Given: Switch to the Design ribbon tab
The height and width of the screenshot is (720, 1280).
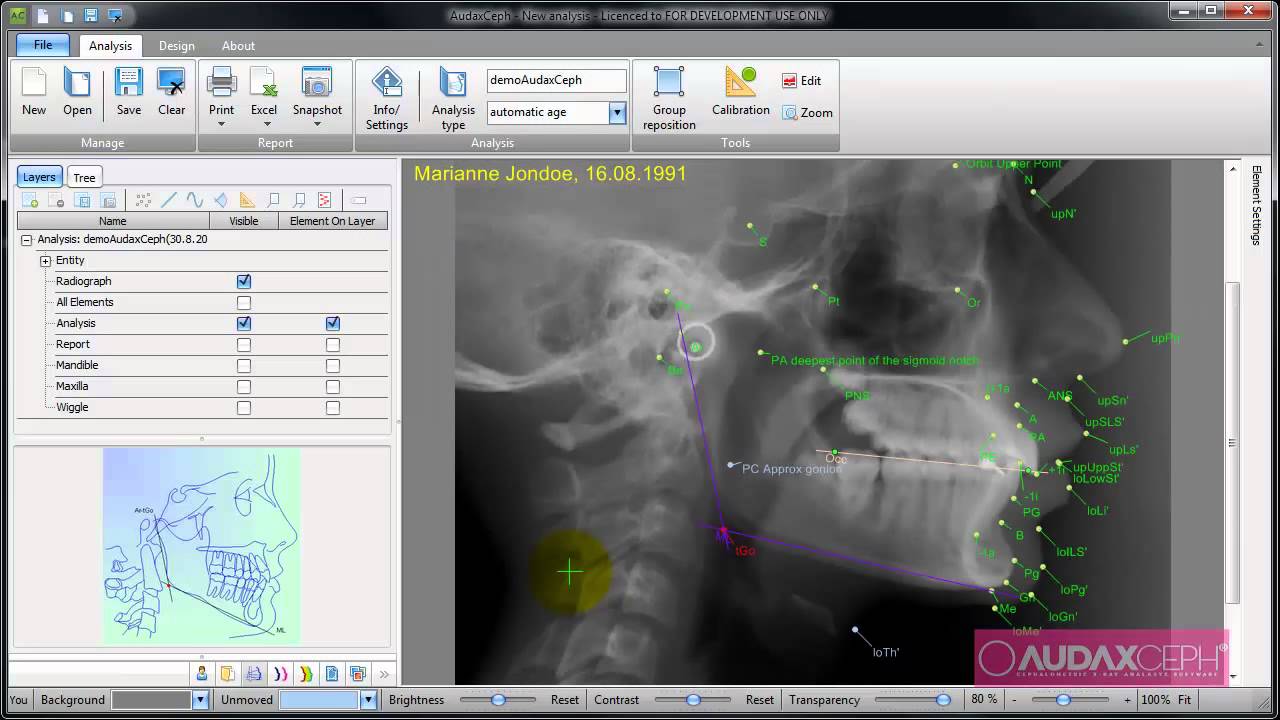Looking at the screenshot, I should click(177, 46).
